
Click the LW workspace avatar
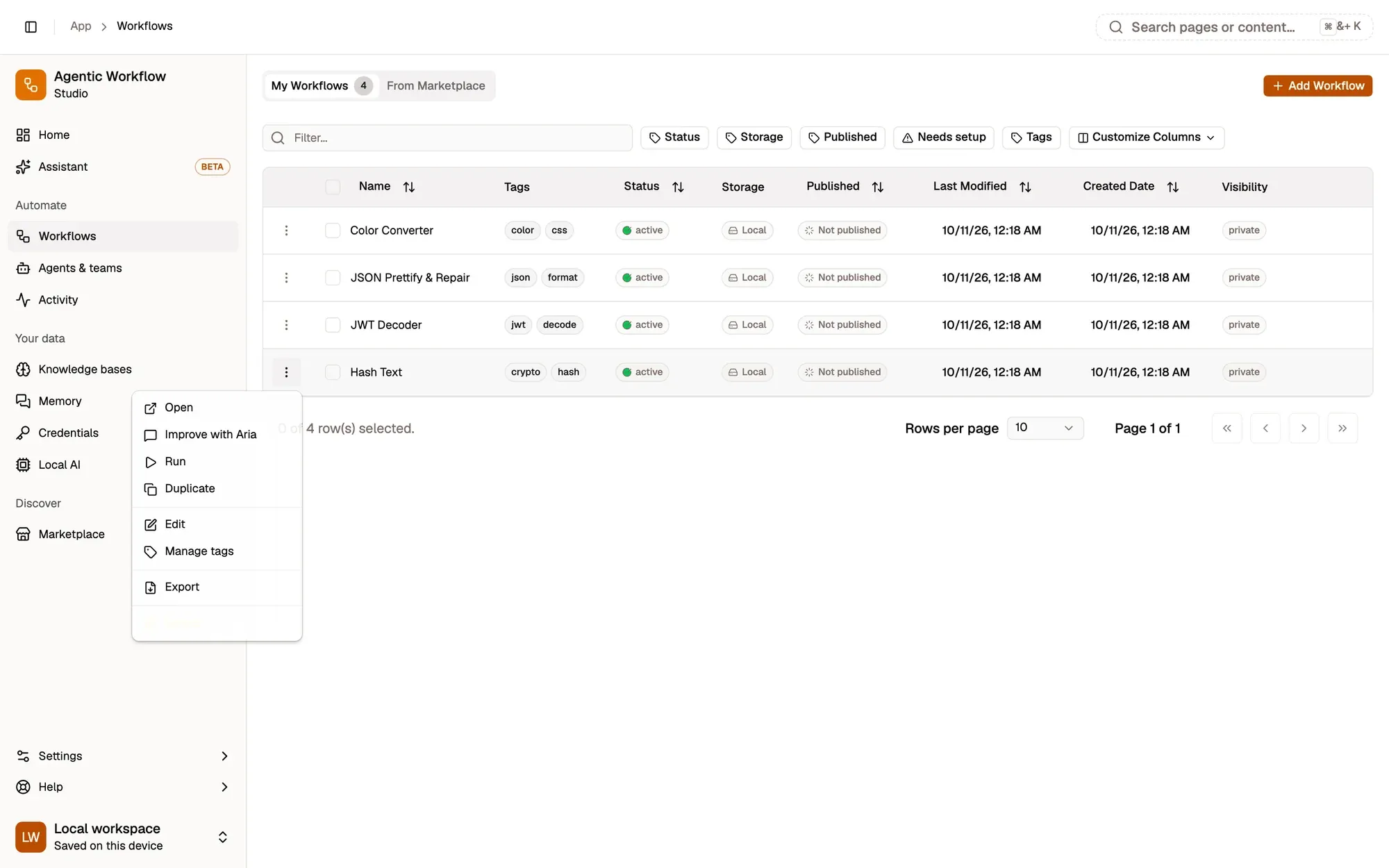31,837
